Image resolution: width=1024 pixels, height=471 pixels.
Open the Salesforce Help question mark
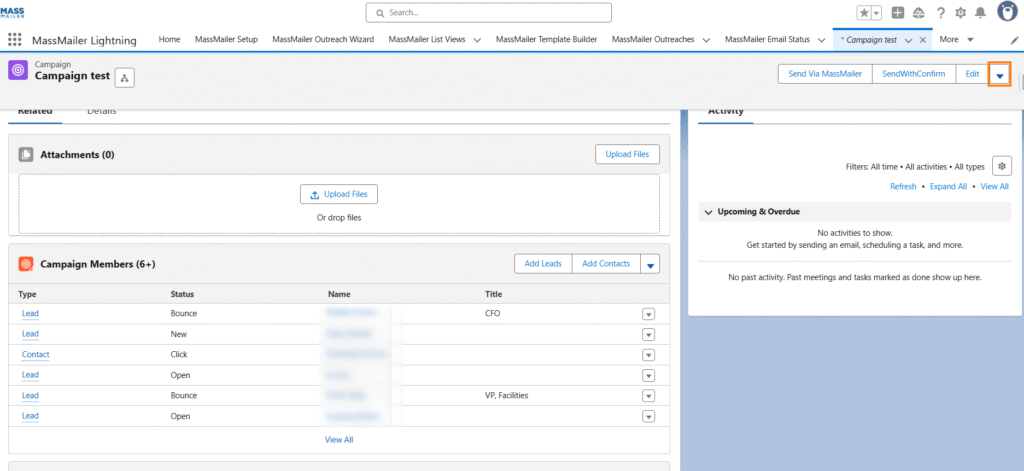(x=941, y=13)
